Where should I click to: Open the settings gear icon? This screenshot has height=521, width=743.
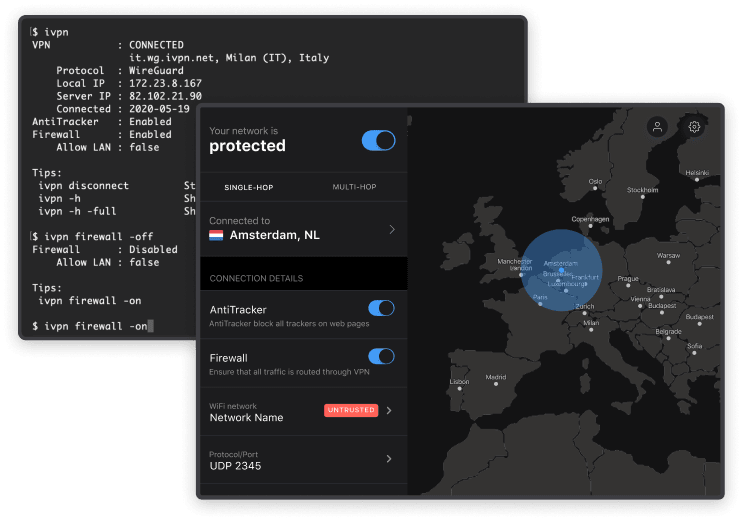(x=694, y=127)
